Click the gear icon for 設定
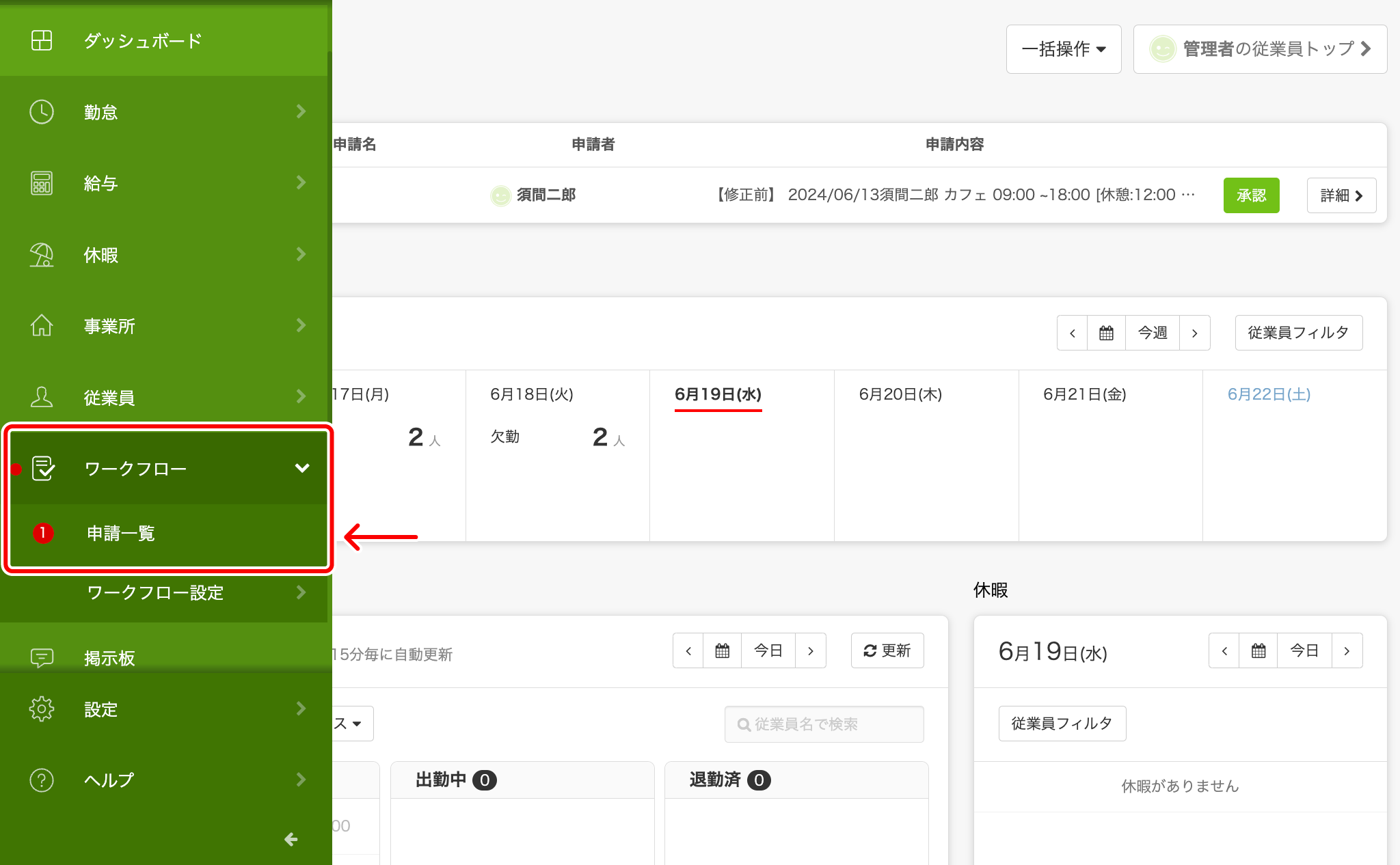Image resolution: width=1400 pixels, height=865 pixels. [x=42, y=709]
